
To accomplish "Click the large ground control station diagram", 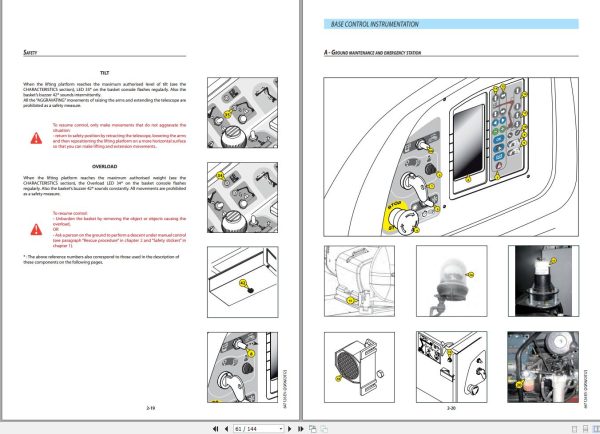I will (x=451, y=157).
